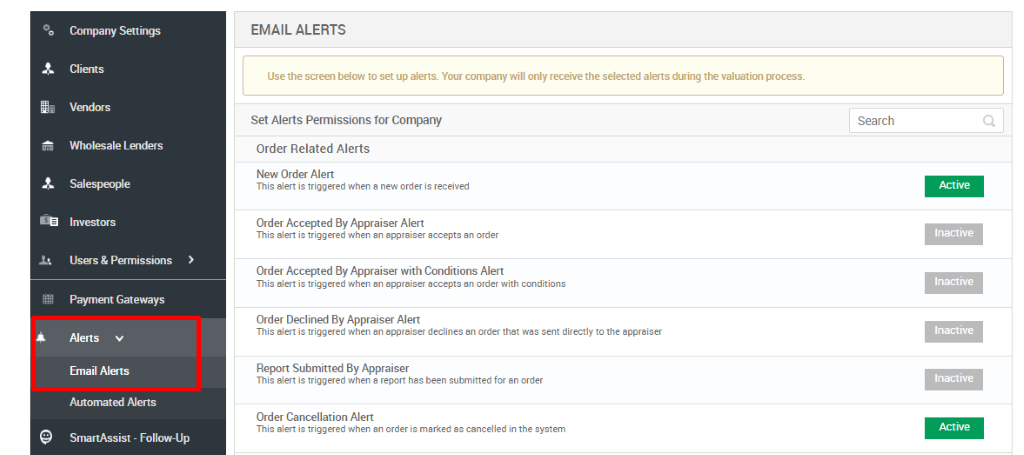Disable the Order Cancellation Alert

953,427
